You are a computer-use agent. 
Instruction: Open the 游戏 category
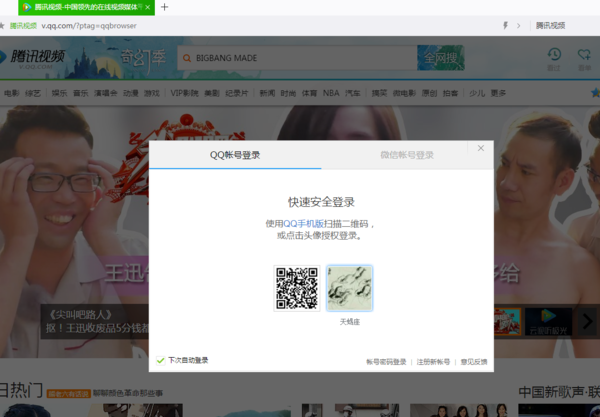[x=152, y=93]
